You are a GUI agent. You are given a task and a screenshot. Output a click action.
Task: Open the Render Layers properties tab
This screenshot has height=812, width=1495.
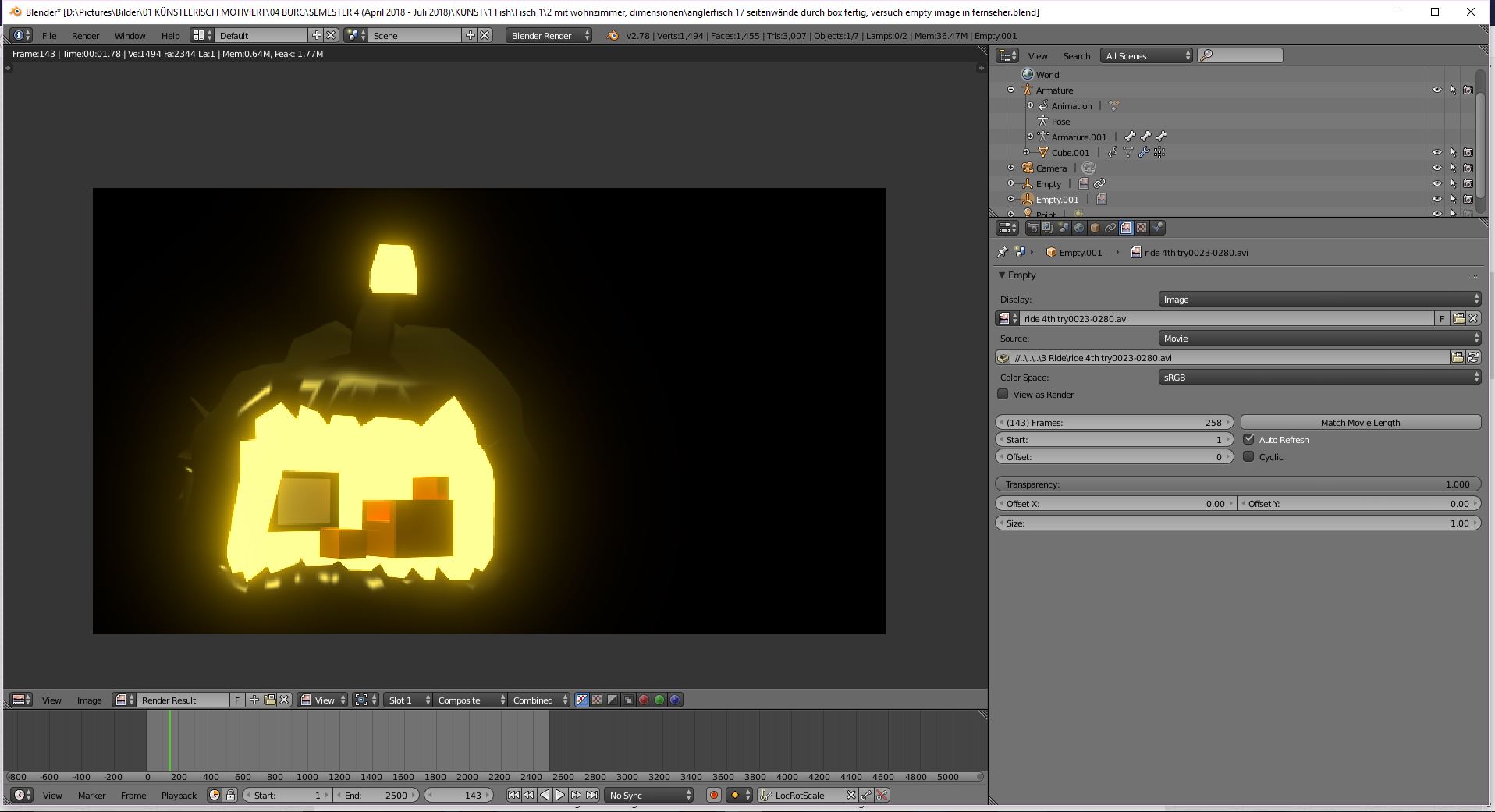(x=1048, y=228)
